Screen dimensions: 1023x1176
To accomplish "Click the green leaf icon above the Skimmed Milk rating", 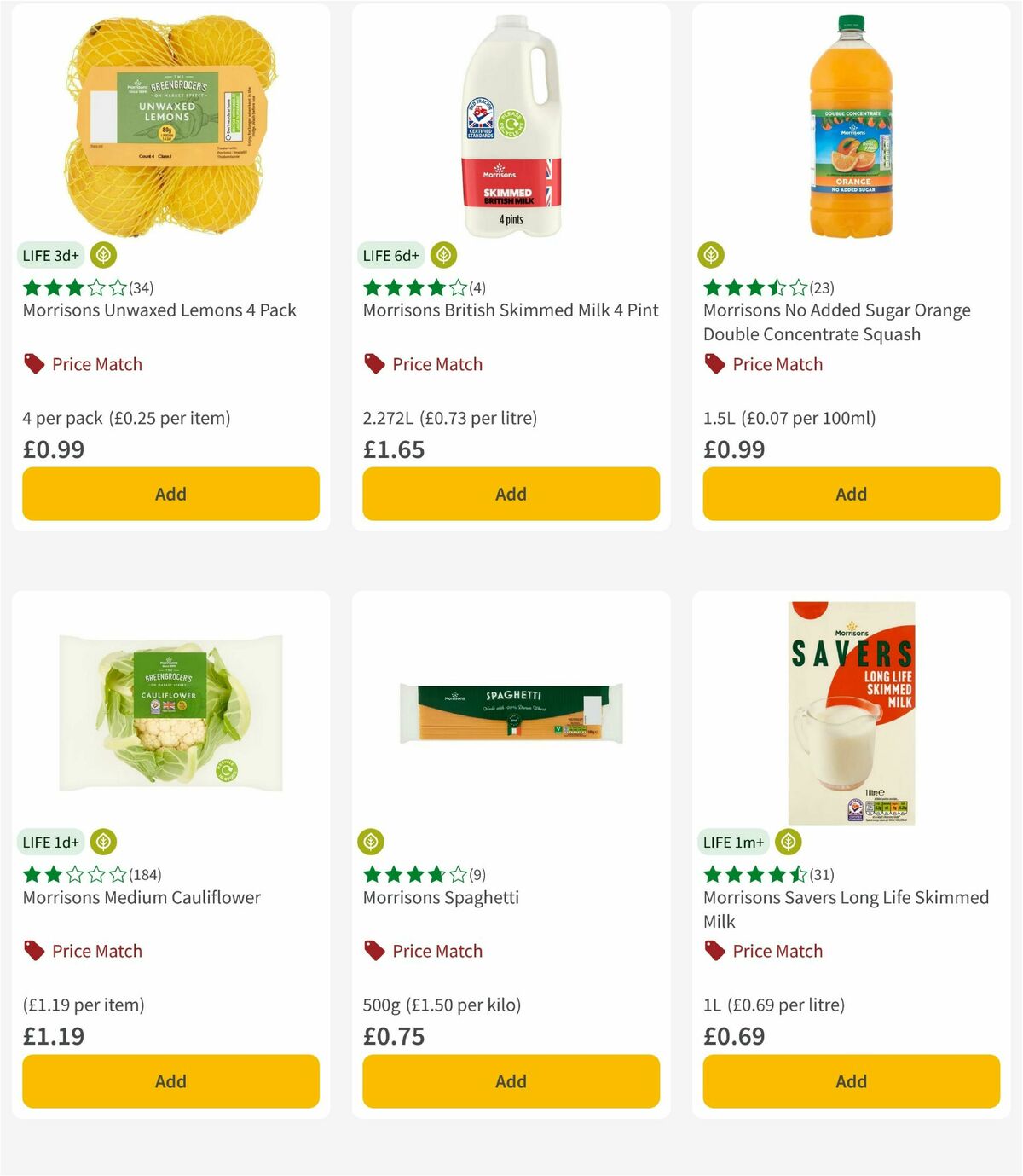I will [x=442, y=254].
